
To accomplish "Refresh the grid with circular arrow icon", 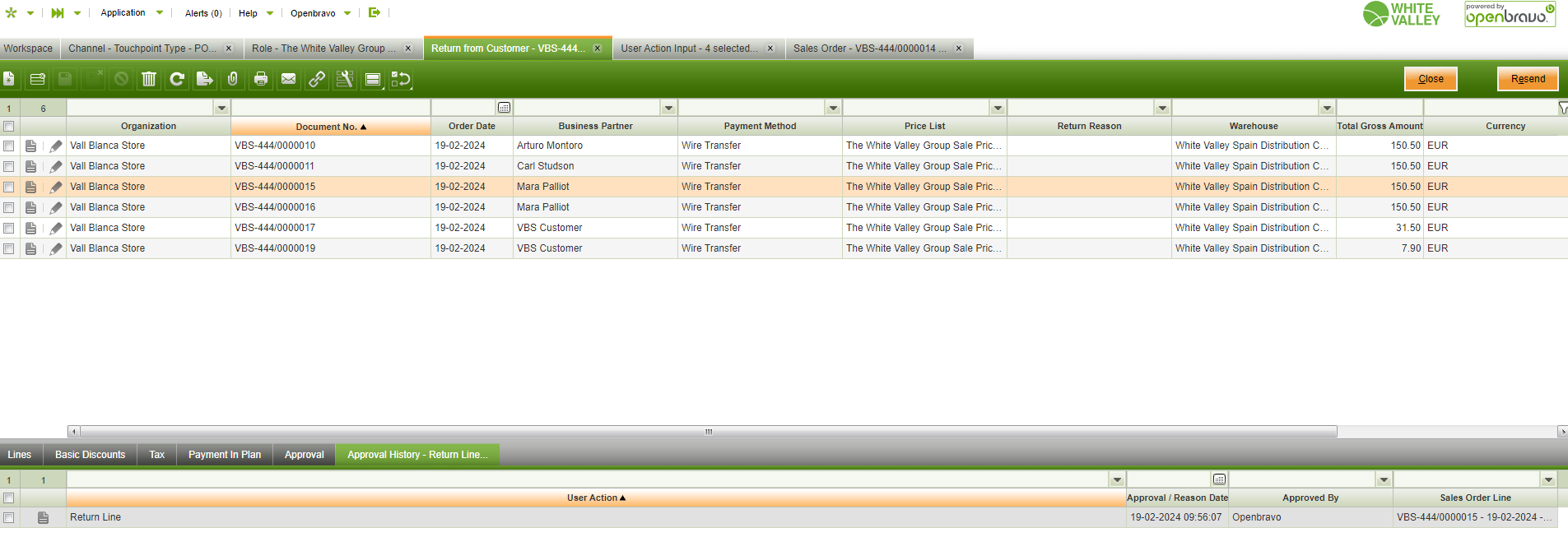I will pos(177,79).
